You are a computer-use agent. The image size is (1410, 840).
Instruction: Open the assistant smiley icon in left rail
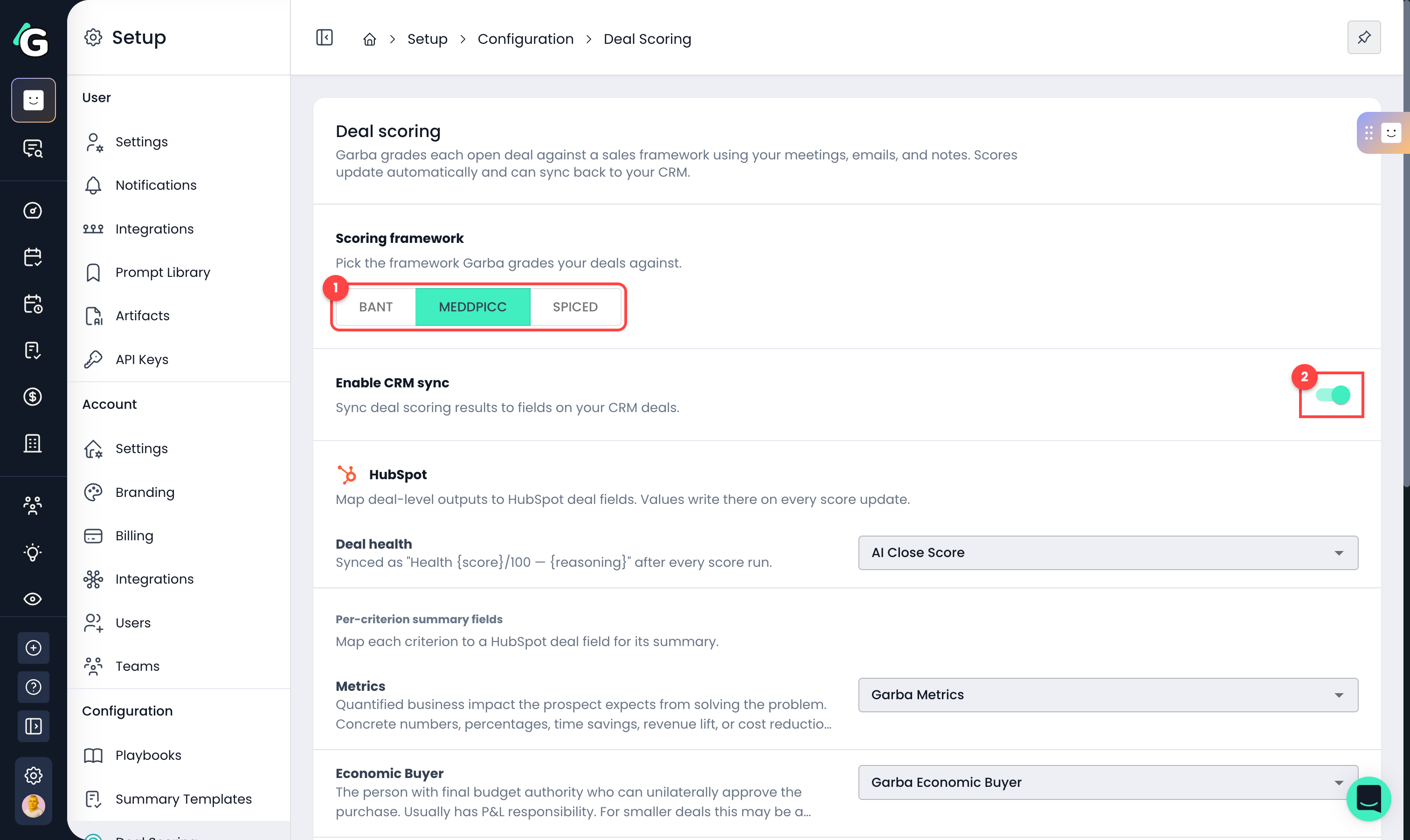(x=34, y=100)
